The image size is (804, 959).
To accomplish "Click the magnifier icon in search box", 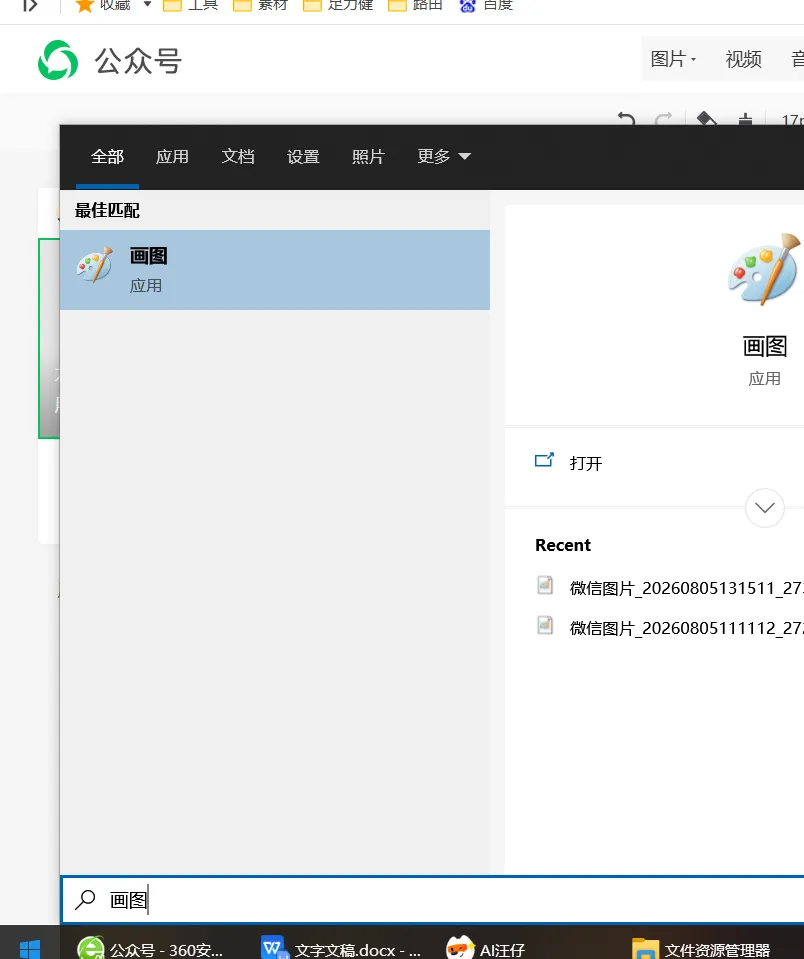I will click(85, 899).
